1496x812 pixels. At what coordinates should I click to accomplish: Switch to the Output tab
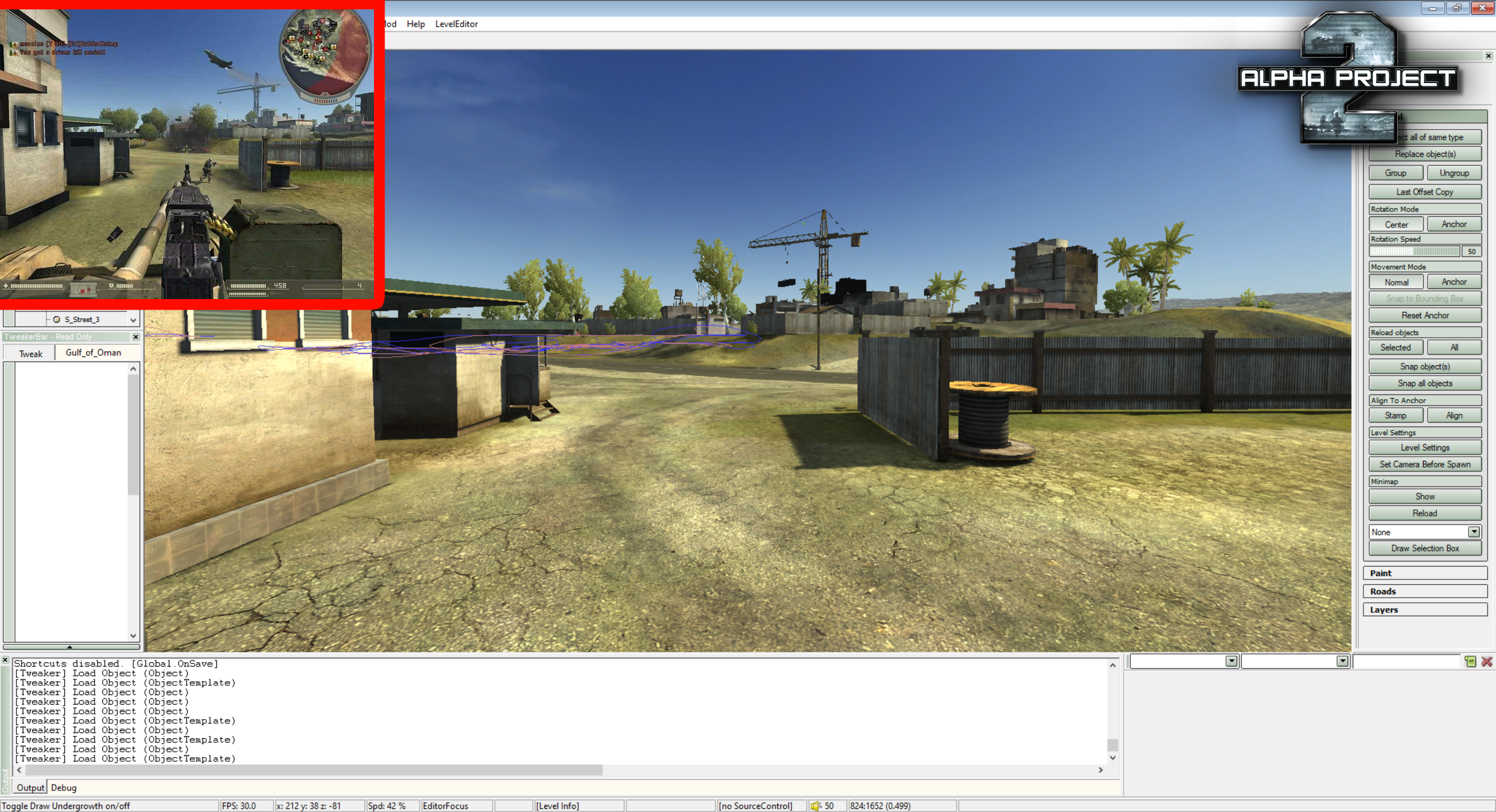coord(30,788)
